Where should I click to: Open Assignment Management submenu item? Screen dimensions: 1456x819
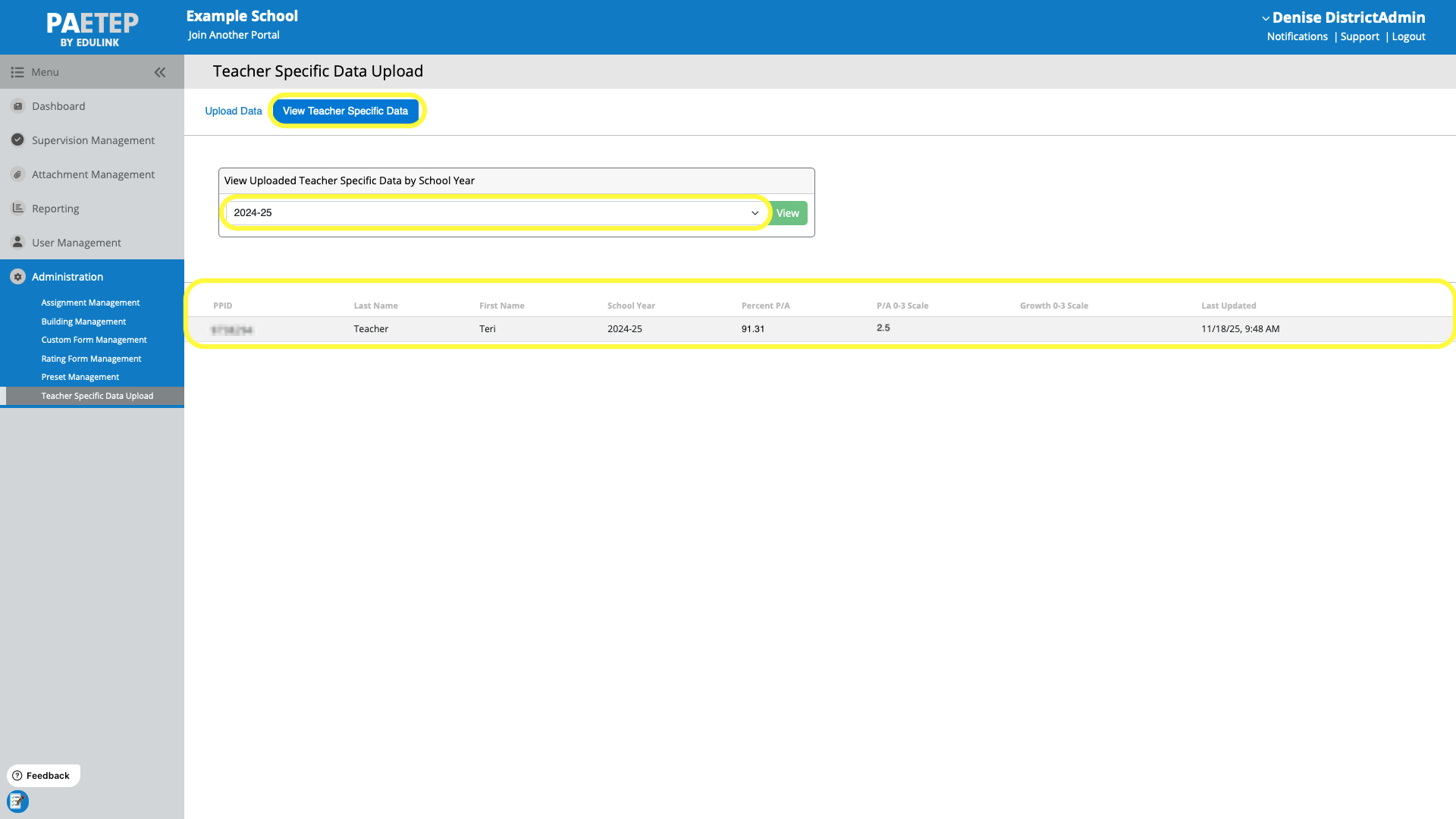[x=90, y=303]
